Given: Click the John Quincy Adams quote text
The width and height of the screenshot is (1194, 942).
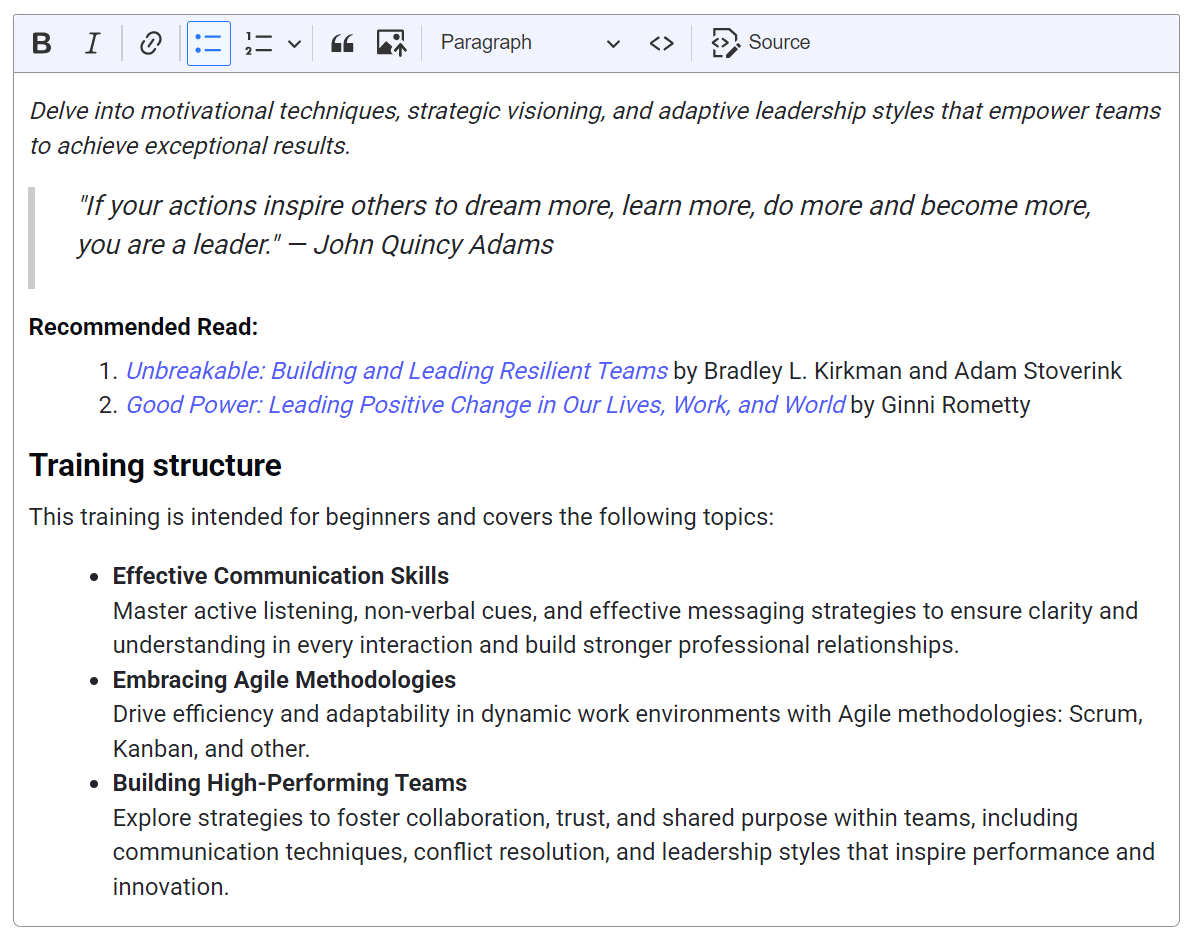Looking at the screenshot, I should point(584,225).
